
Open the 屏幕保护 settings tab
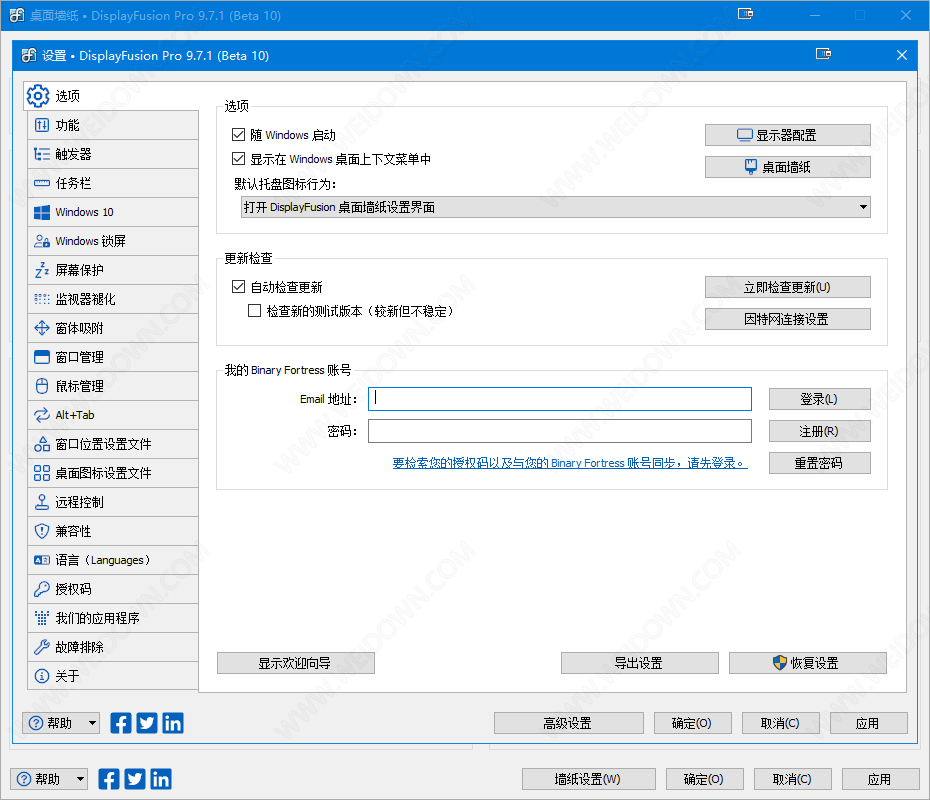click(113, 270)
